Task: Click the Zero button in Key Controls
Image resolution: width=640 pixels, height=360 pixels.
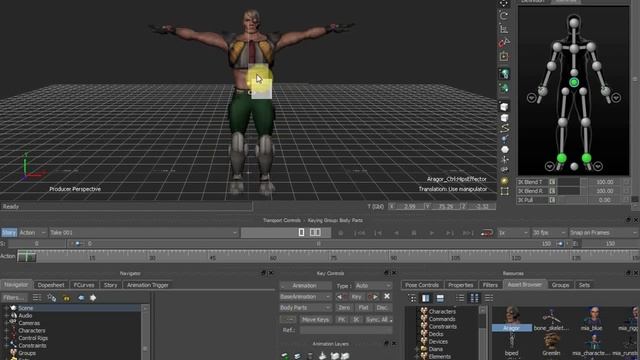Action: click(x=344, y=308)
